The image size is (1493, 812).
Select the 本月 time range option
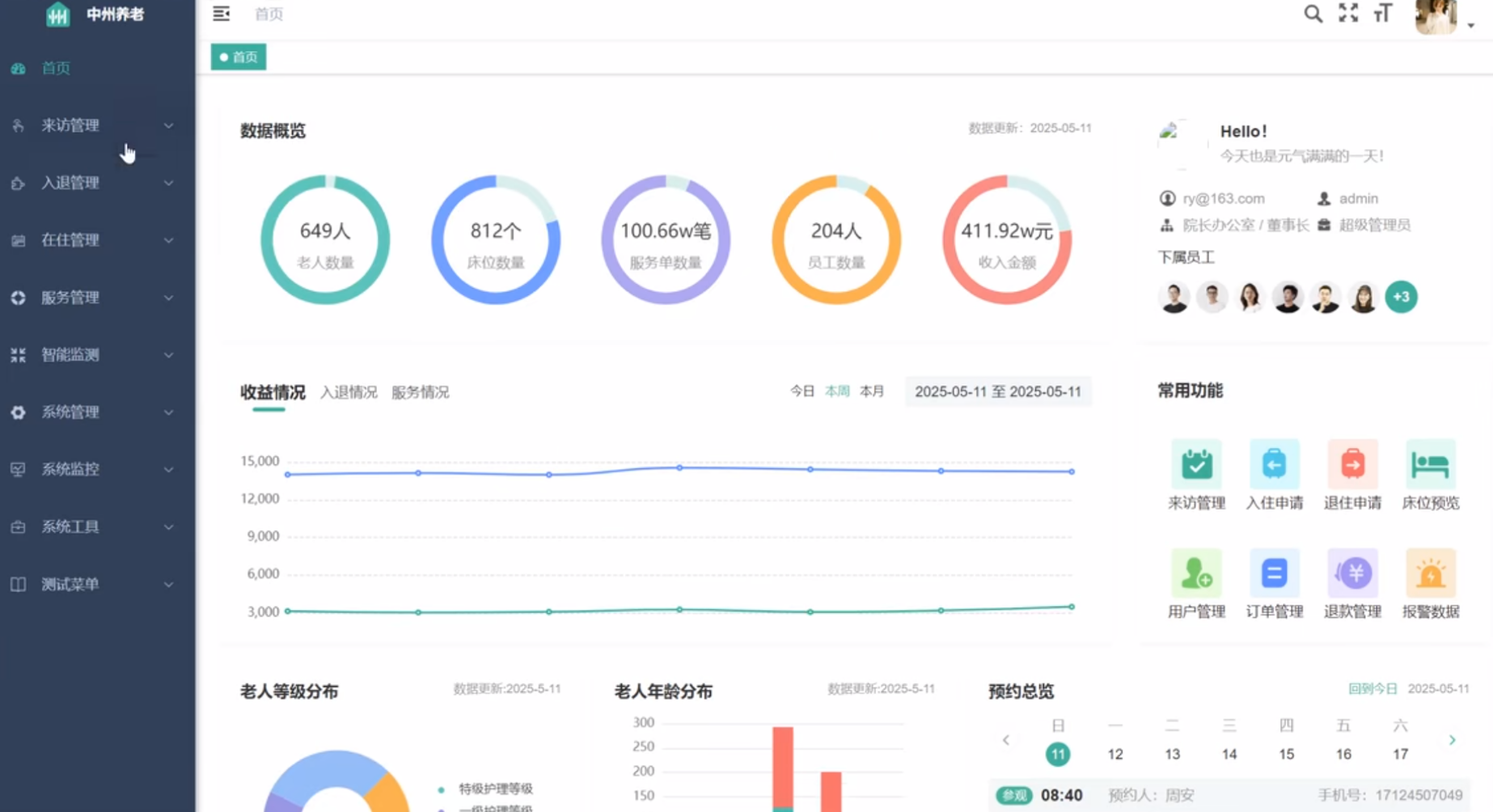point(872,391)
